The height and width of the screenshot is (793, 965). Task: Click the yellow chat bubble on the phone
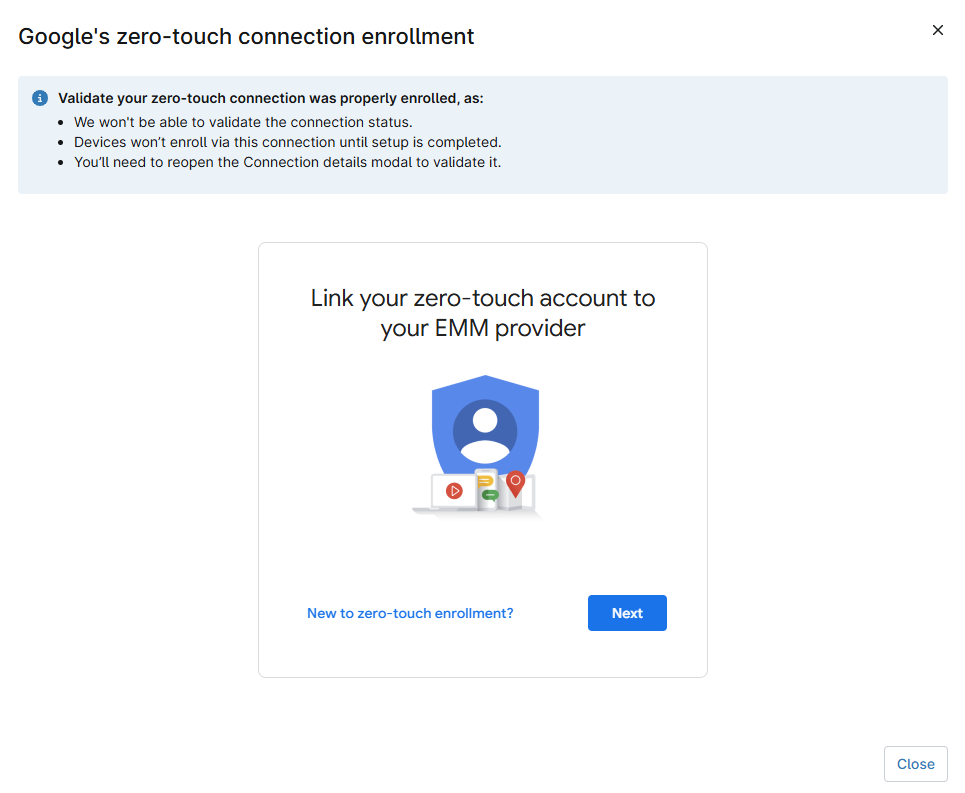pyautogui.click(x=485, y=481)
